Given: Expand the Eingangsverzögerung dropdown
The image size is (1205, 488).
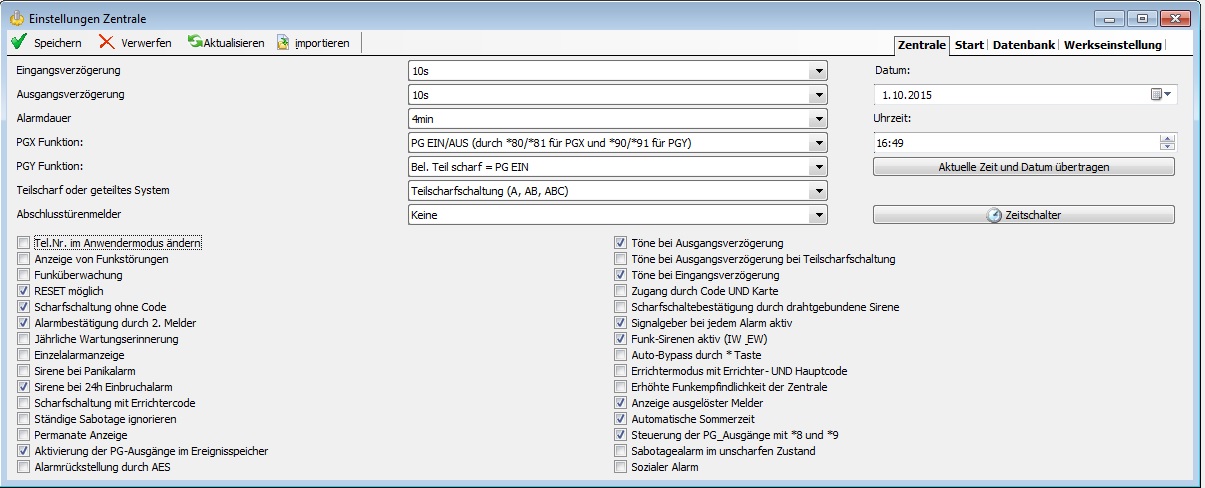Looking at the screenshot, I should (819, 71).
